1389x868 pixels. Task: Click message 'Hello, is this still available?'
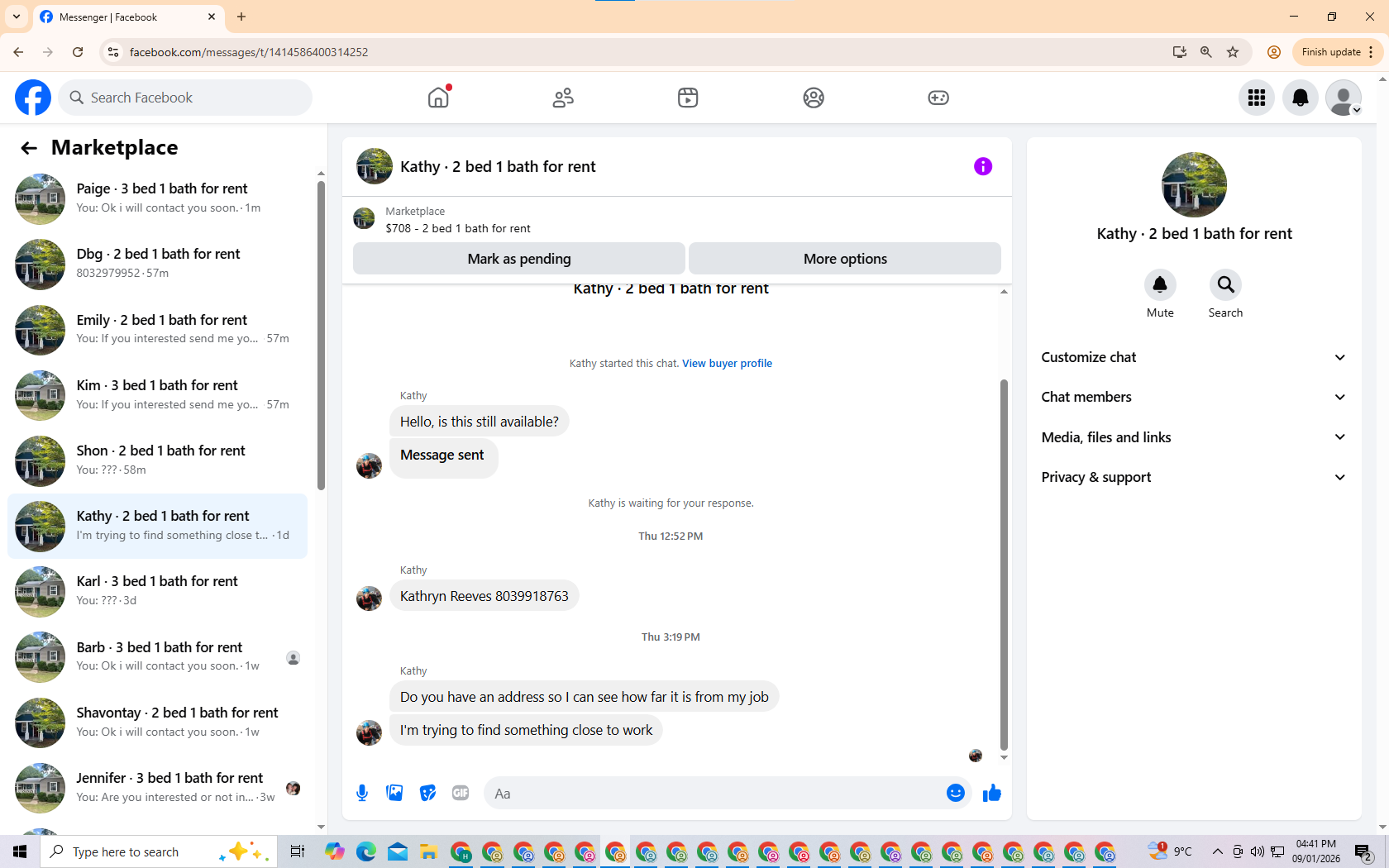click(480, 422)
